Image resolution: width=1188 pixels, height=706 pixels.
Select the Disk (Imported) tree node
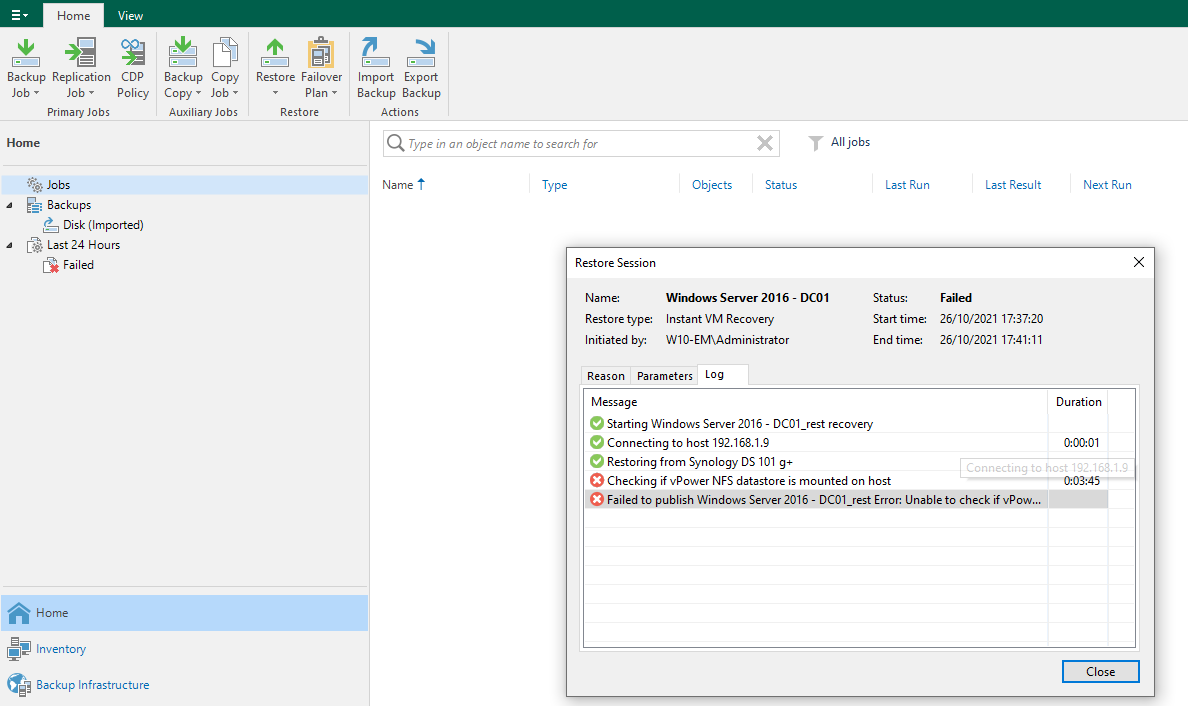tap(103, 225)
